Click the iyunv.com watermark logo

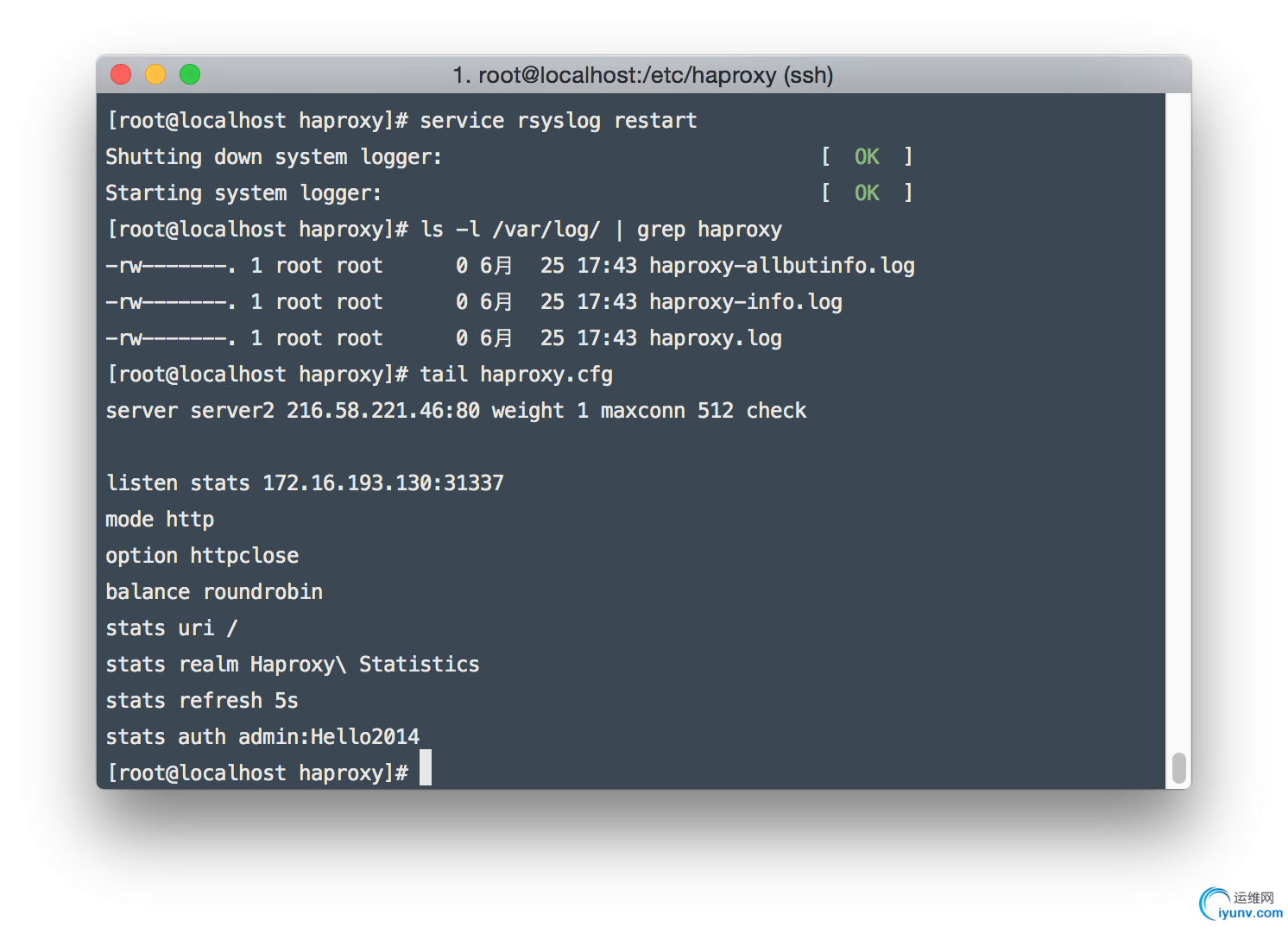1241,904
